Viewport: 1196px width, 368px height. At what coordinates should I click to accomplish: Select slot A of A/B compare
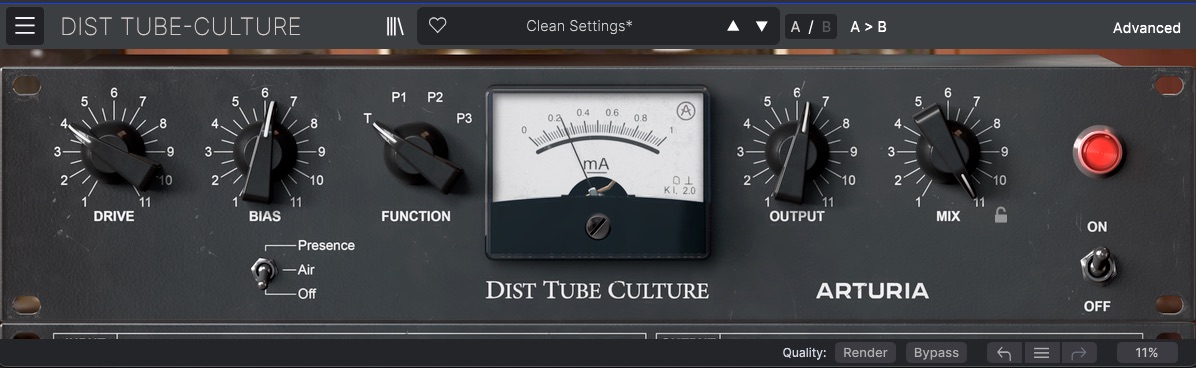pos(796,27)
